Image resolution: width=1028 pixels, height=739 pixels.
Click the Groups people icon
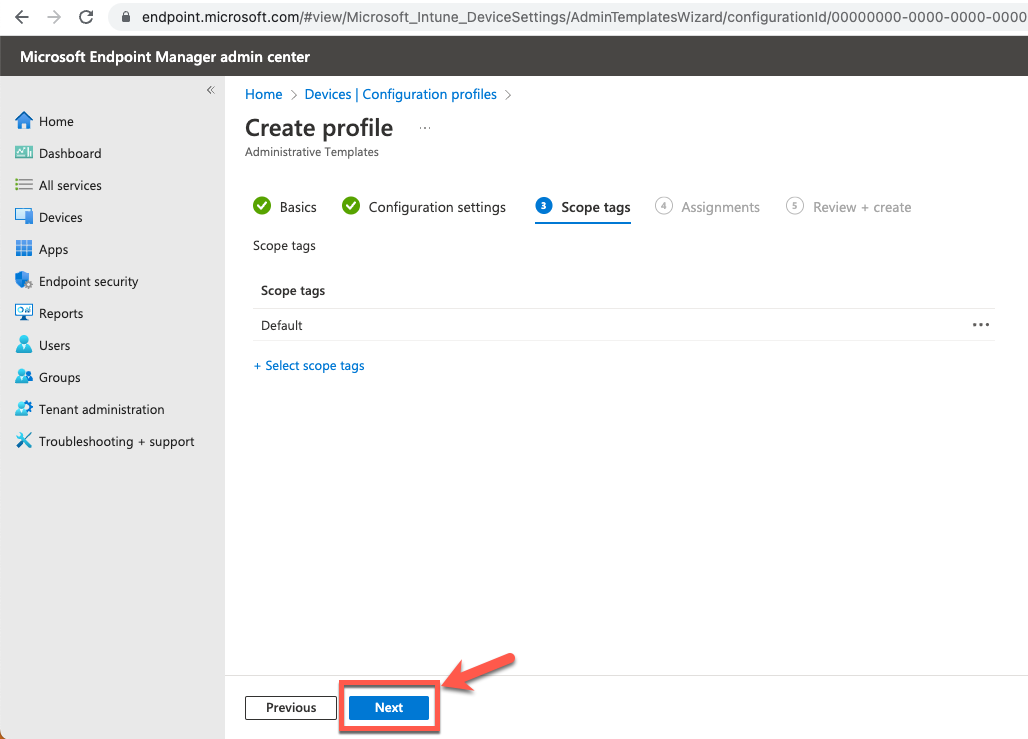click(24, 376)
